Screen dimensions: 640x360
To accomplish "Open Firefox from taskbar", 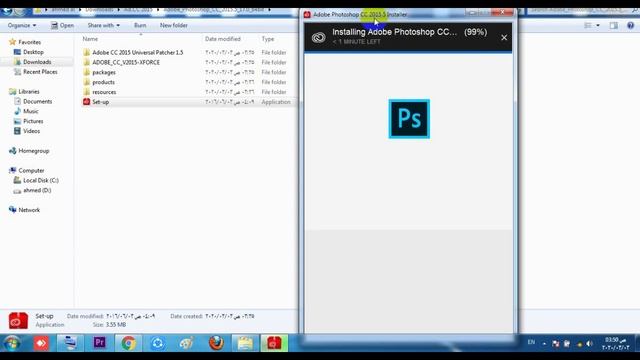I will (216, 343).
